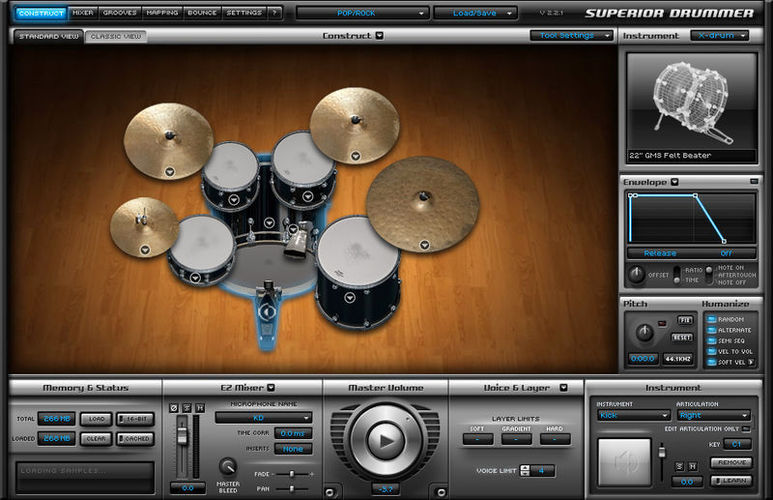773x500 pixels.
Task: Open the menu on the ride cymbal
Action: coord(424,245)
